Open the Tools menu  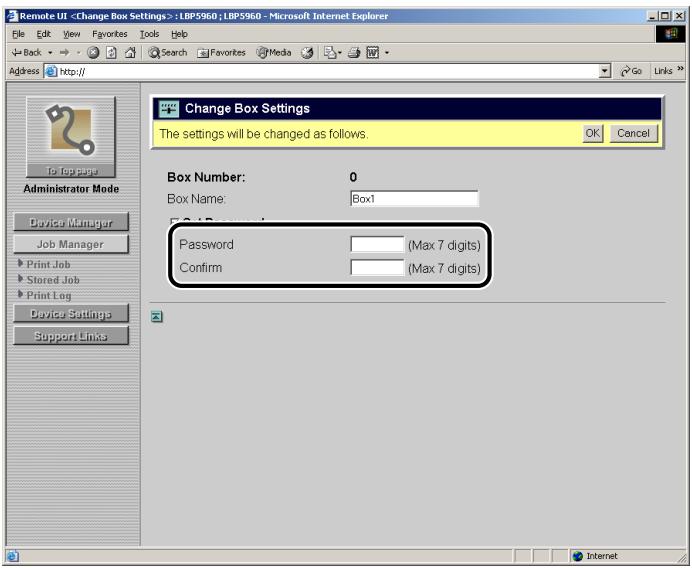(x=149, y=34)
